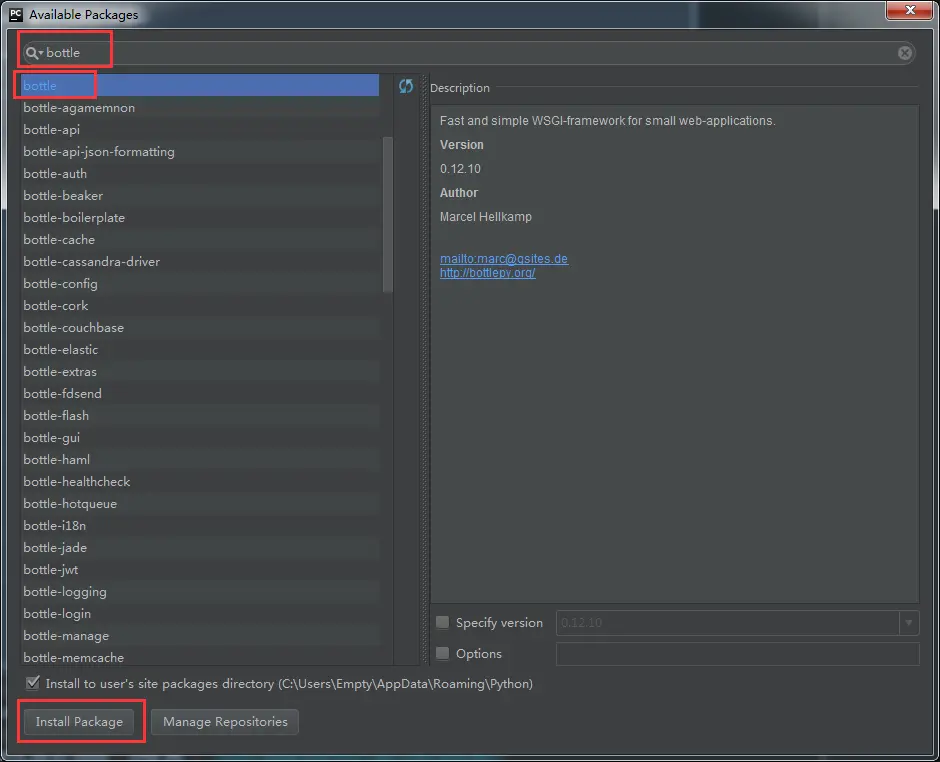
Task: Select bottle-cache in the list
Action: pos(200,240)
